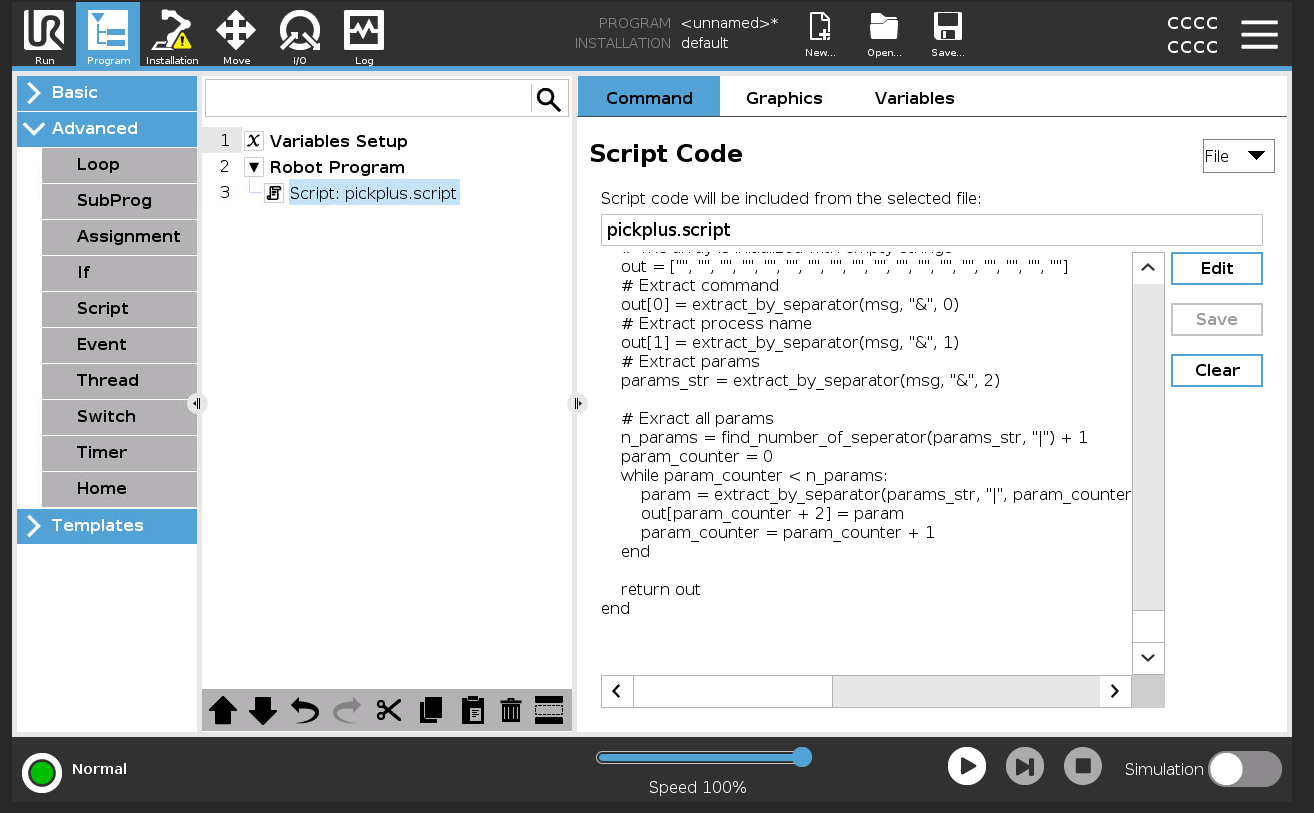Open the Installation screen

172,36
